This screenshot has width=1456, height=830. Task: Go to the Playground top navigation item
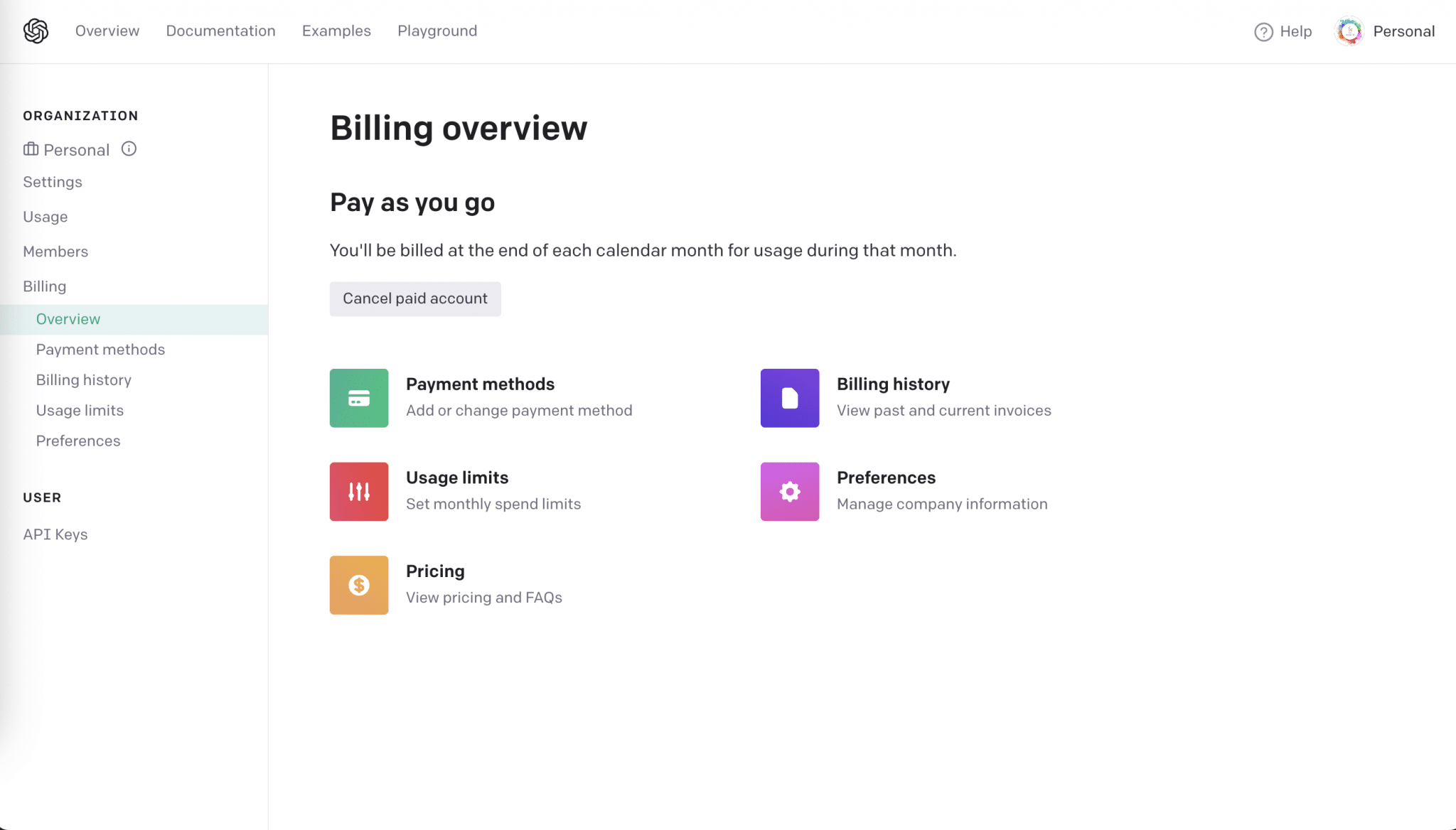click(x=437, y=31)
